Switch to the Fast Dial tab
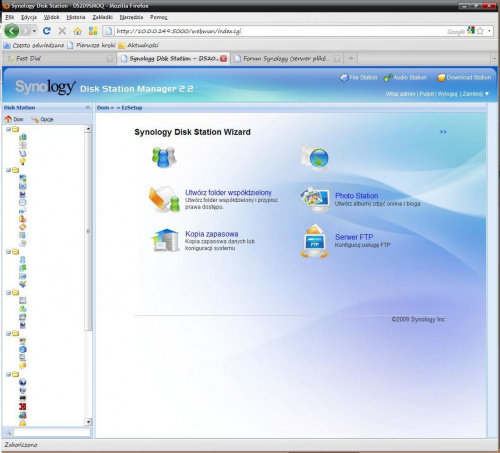 (60, 59)
